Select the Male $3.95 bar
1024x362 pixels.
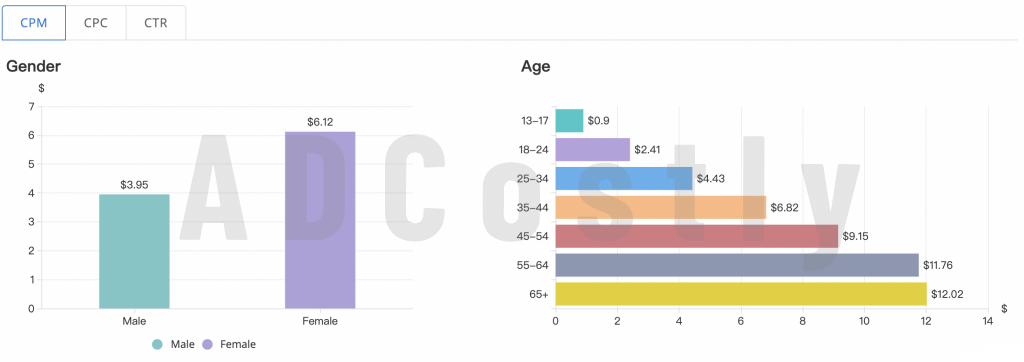[135, 251]
